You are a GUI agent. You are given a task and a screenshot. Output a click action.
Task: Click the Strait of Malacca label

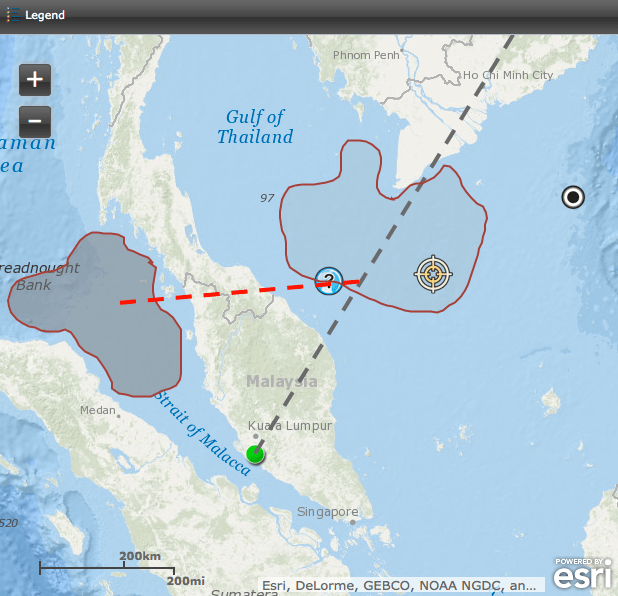pos(202,434)
